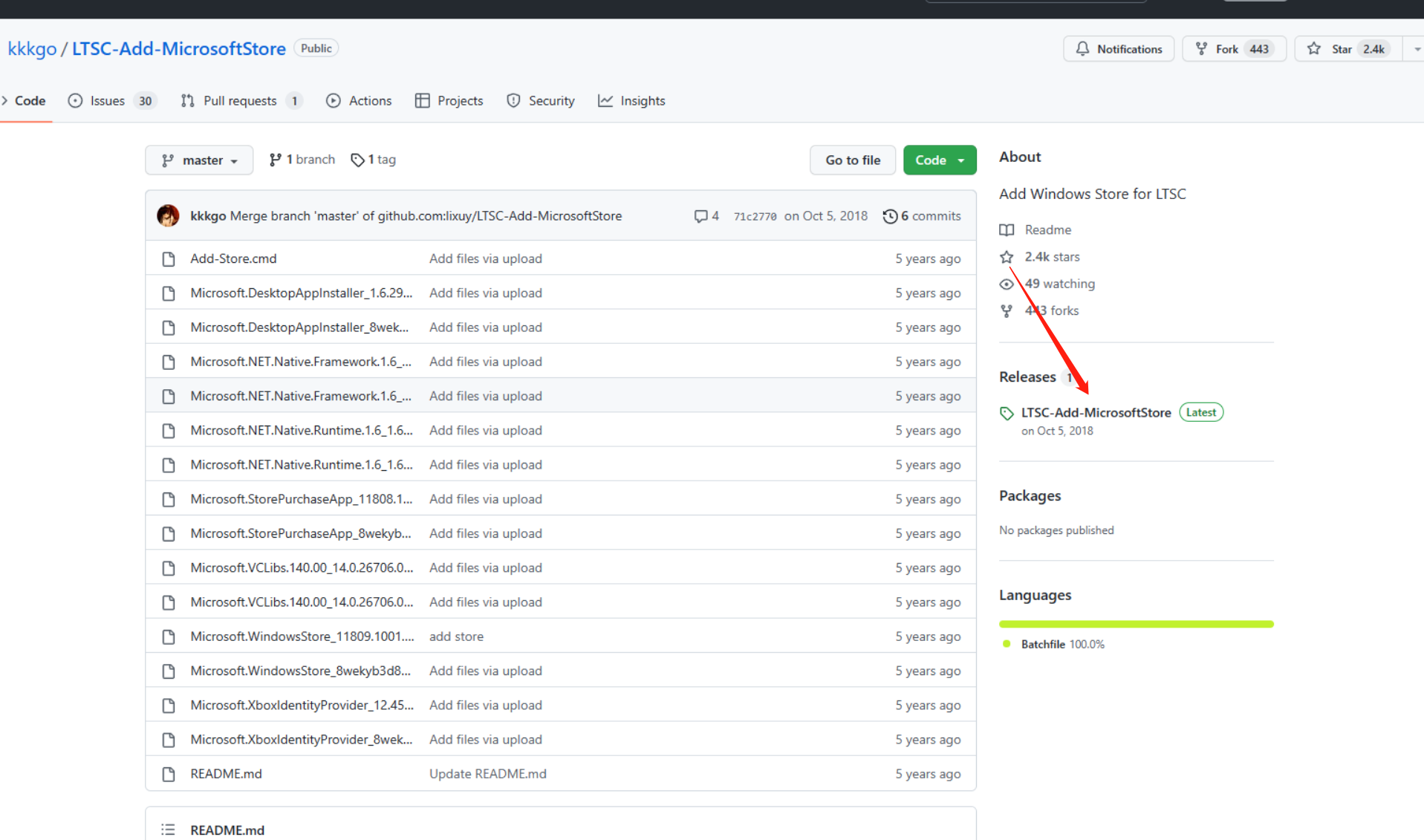Go to the Actions tab
1424x840 pixels.
(x=359, y=101)
